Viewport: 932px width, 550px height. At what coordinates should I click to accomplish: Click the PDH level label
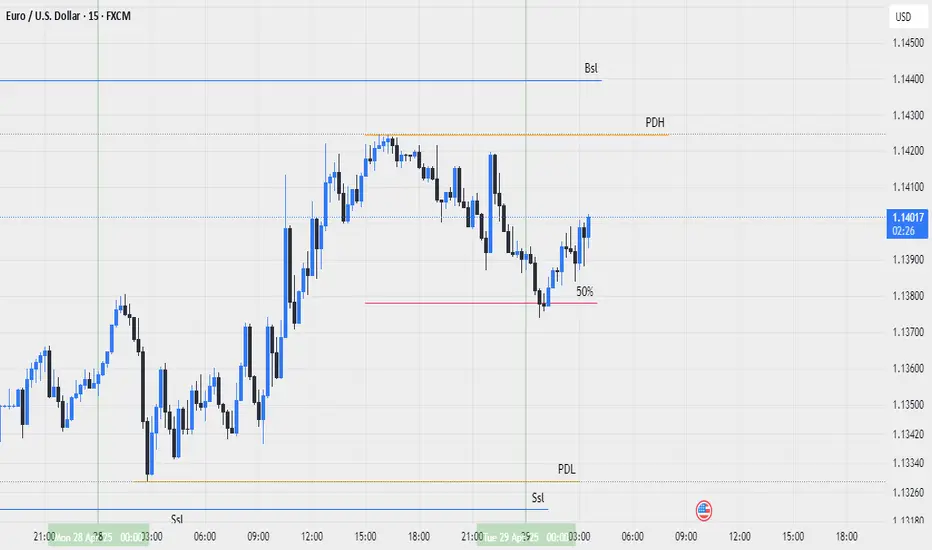pos(655,122)
